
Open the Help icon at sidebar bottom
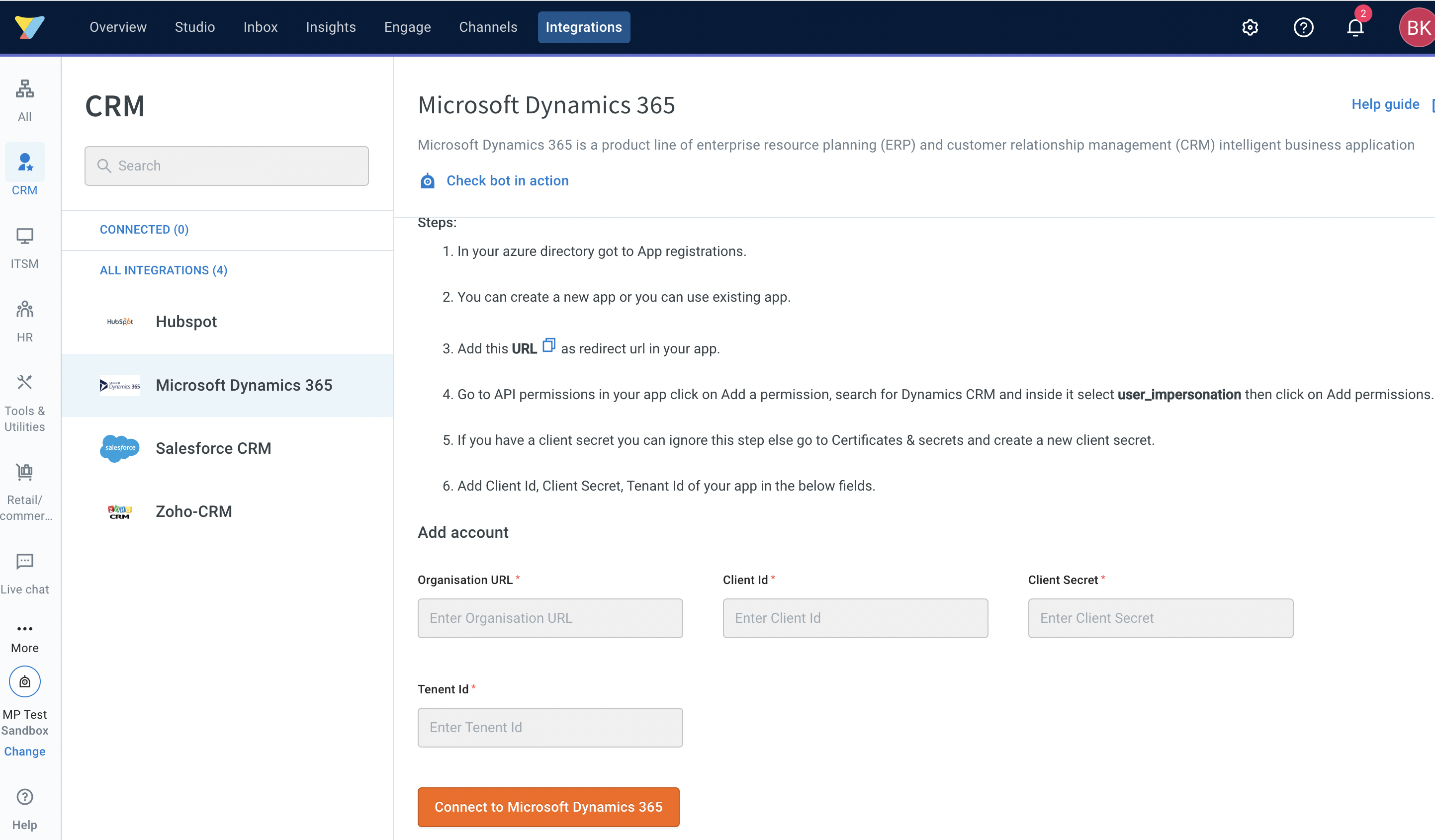pyautogui.click(x=24, y=797)
